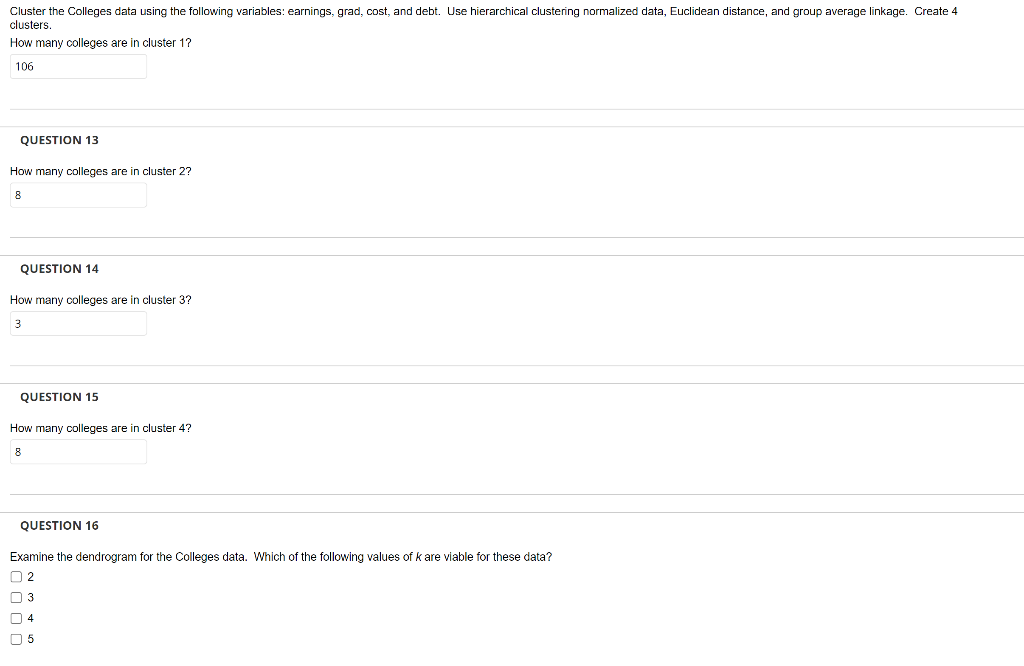This screenshot has width=1024, height=666.
Task: Click the 'How many colleges are in cluster 2?' prompt
Action: pyautogui.click(x=100, y=171)
